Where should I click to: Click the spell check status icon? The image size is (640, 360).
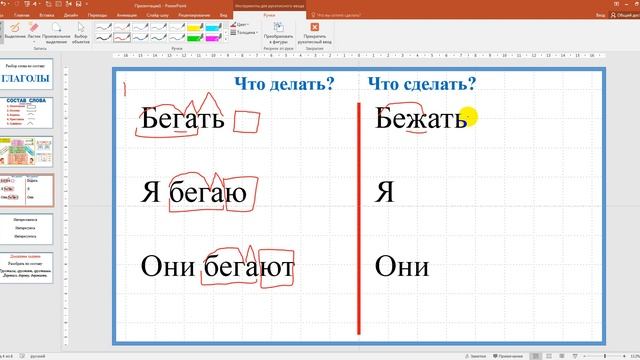coord(22,356)
